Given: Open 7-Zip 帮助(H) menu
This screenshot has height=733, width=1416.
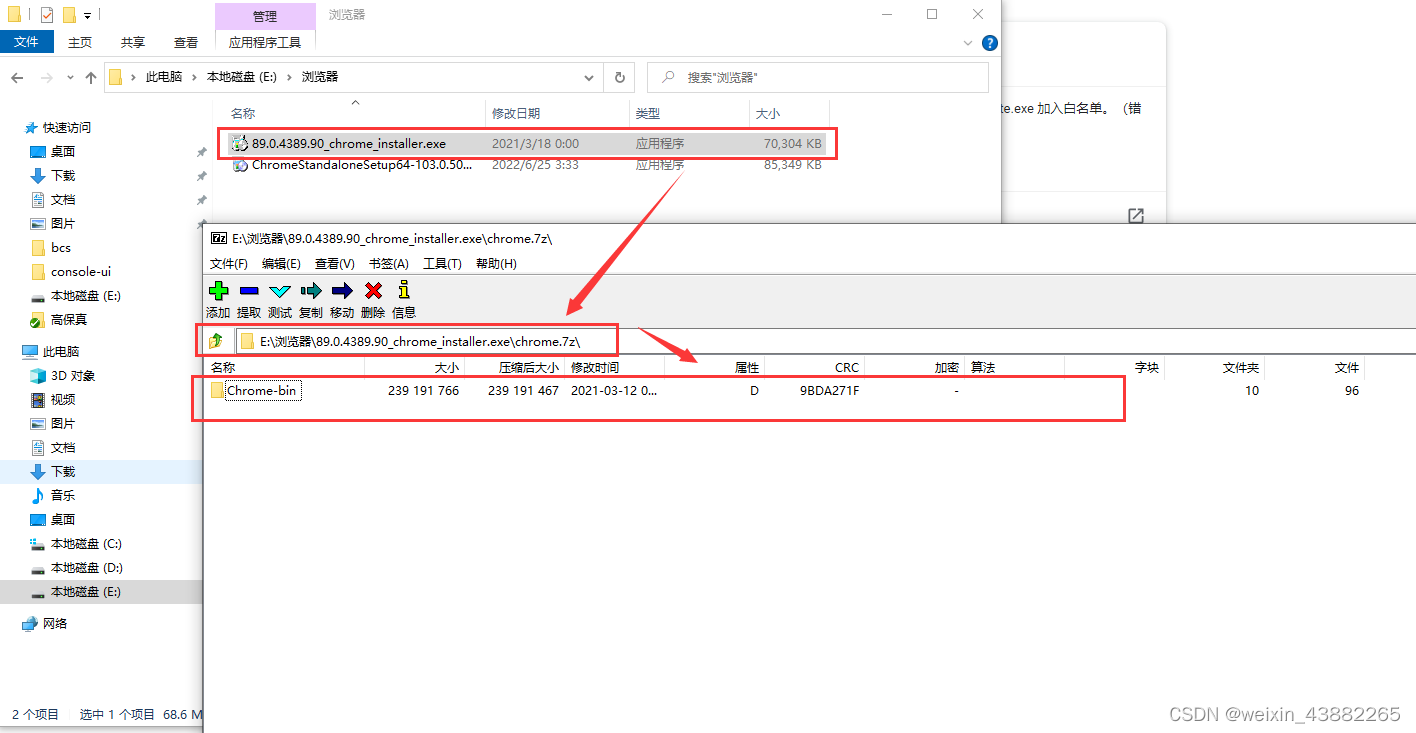Looking at the screenshot, I should (496, 264).
